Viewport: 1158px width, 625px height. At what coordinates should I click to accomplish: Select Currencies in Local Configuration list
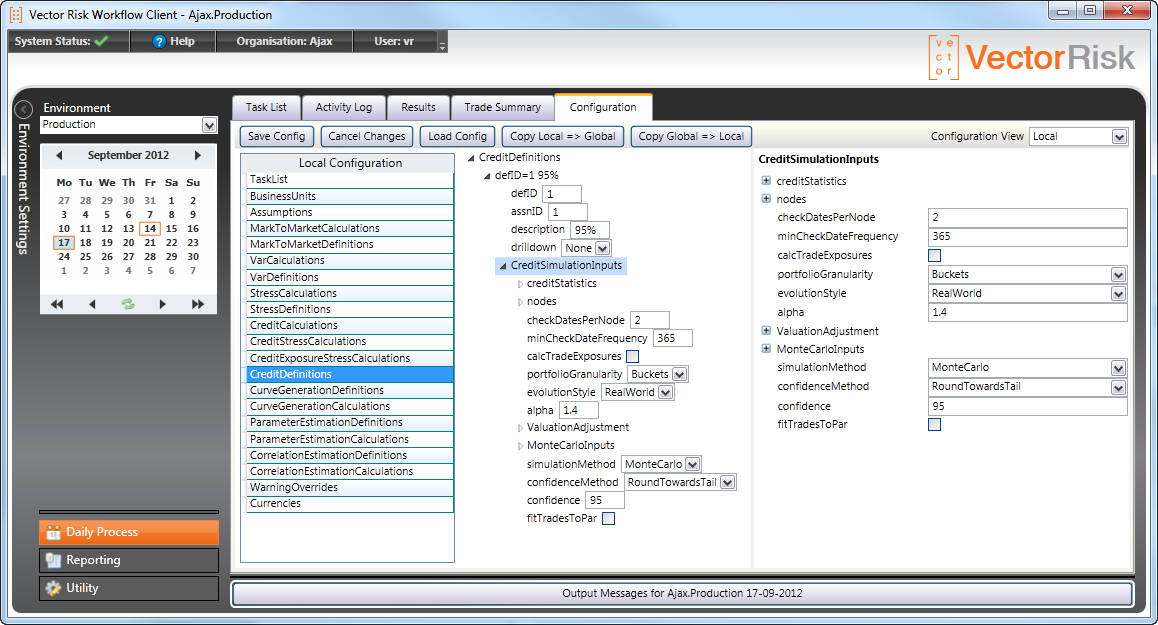pyautogui.click(x=350, y=504)
